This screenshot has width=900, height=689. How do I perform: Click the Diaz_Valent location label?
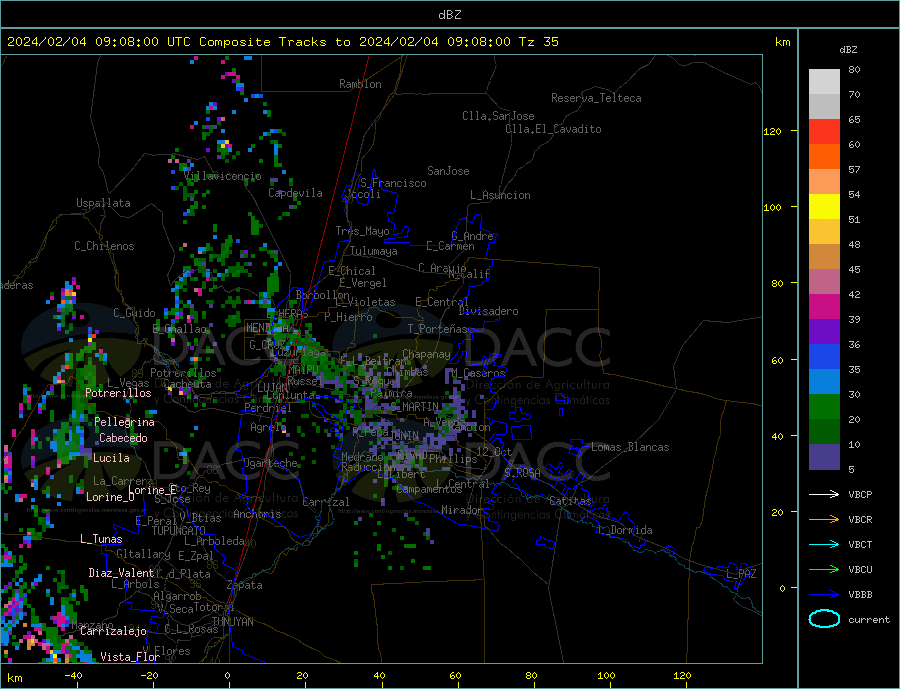pos(122,573)
